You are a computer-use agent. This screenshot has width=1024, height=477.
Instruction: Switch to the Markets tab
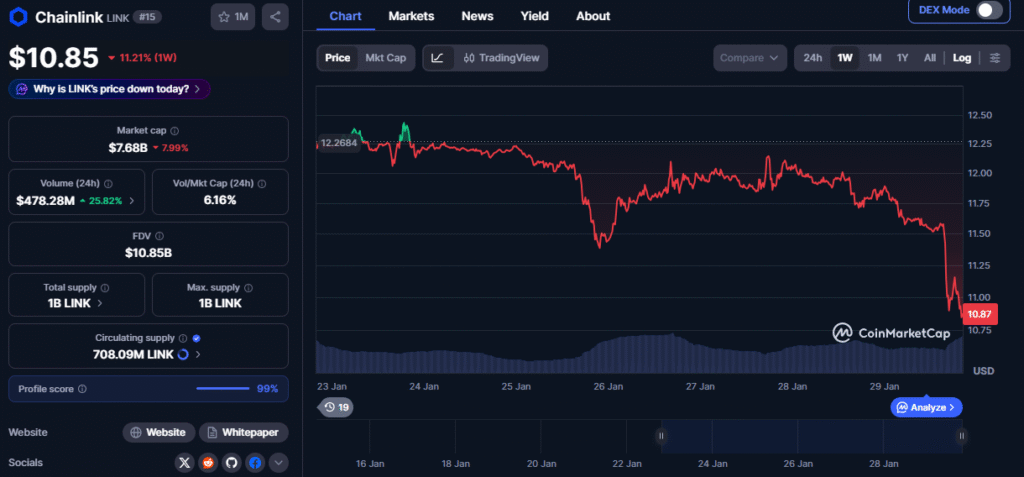point(411,16)
